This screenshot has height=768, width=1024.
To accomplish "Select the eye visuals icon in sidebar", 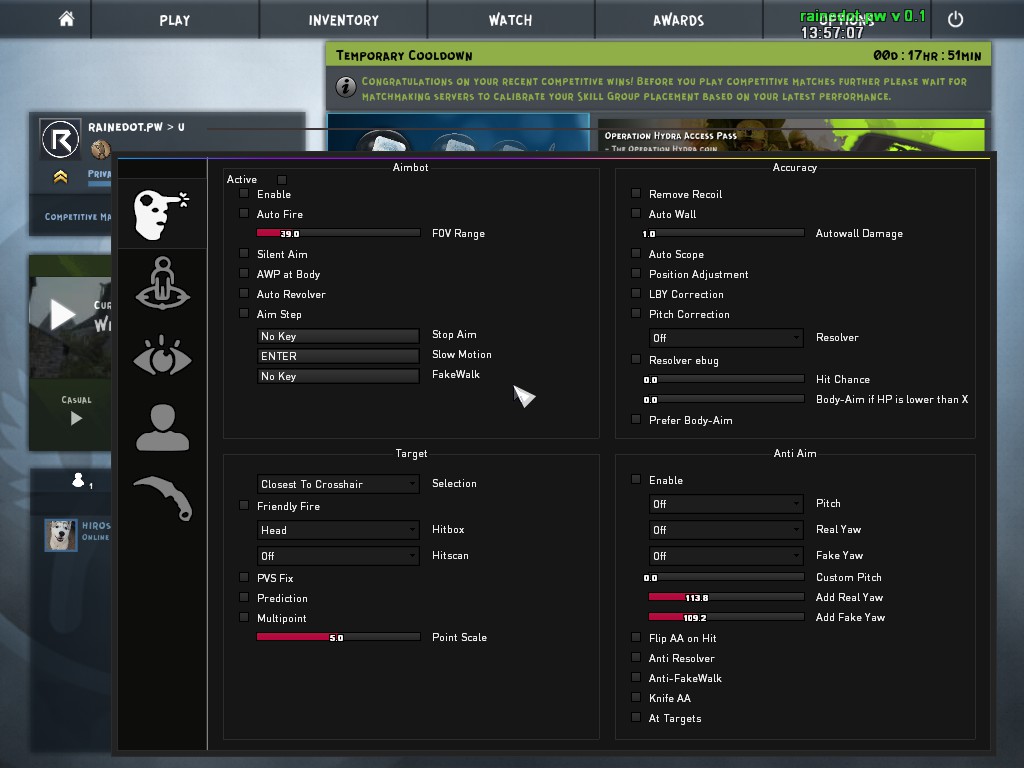I will pyautogui.click(x=161, y=357).
